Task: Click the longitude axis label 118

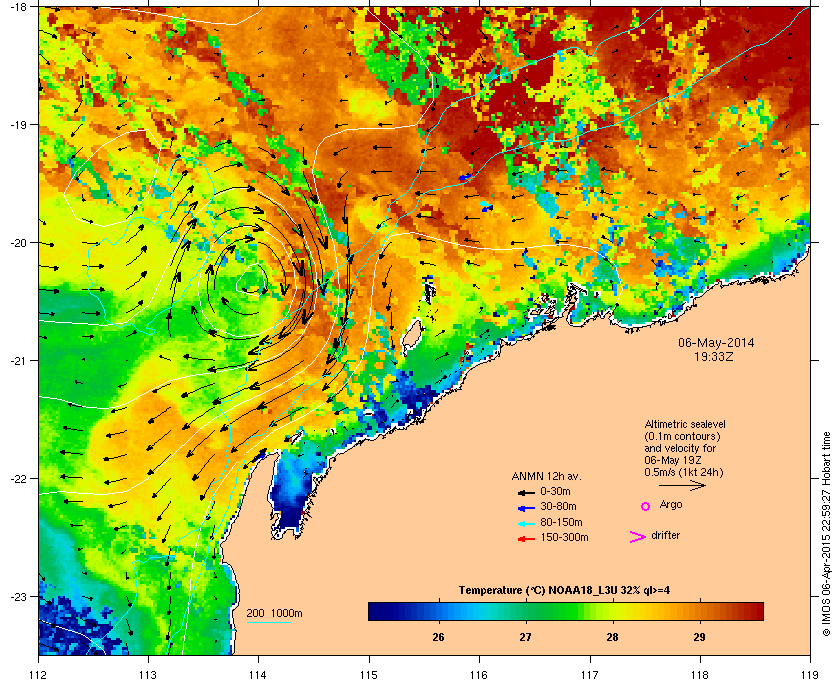Action: 700,675
